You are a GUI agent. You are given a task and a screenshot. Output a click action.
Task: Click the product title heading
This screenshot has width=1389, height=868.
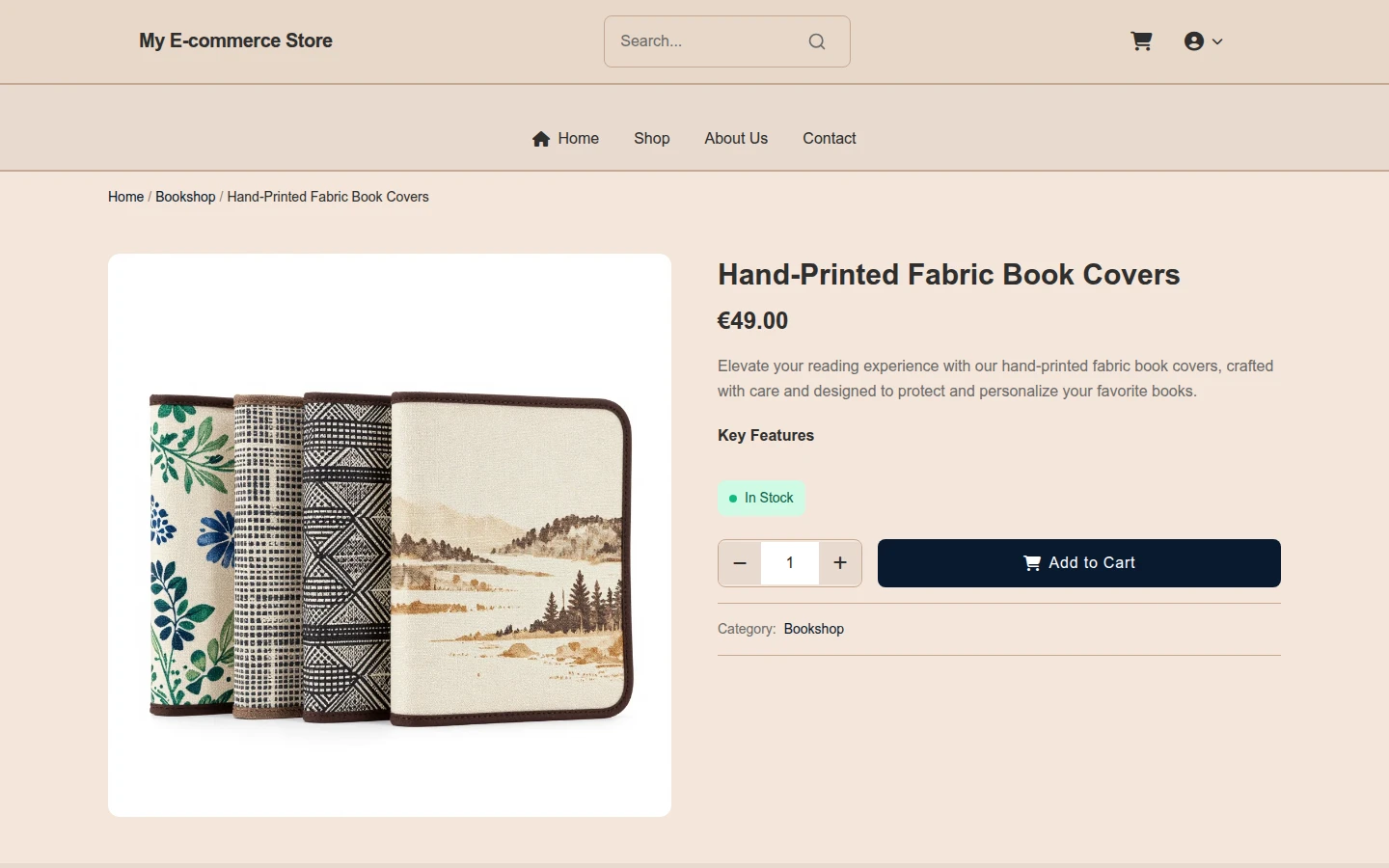point(949,275)
